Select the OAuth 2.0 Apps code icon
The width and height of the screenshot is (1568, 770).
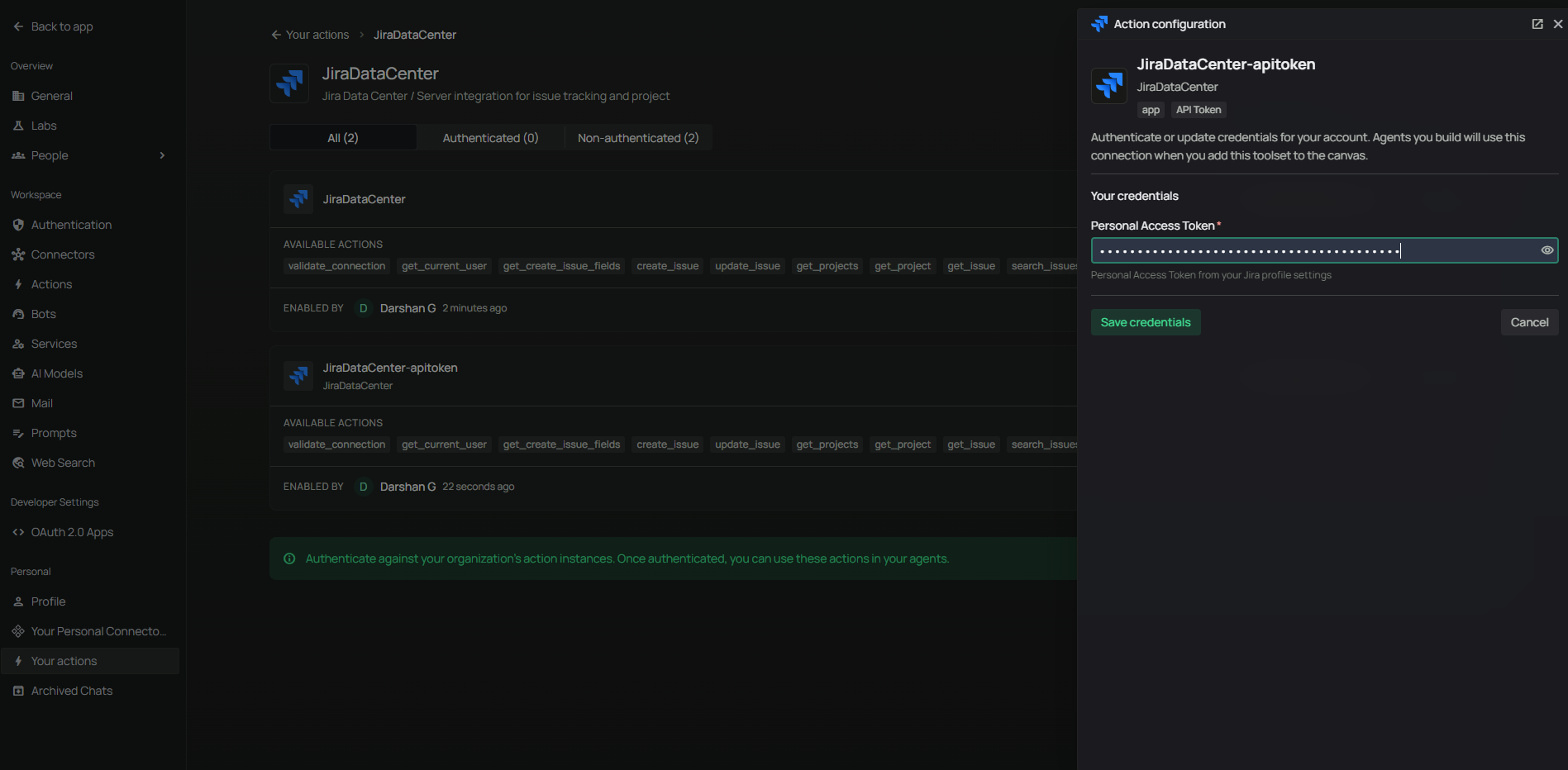(x=18, y=532)
